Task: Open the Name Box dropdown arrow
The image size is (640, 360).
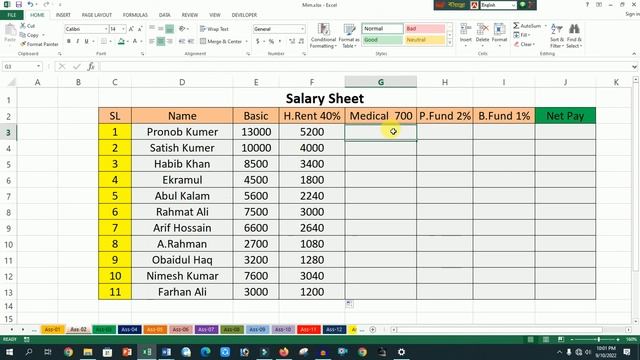Action: coord(38,66)
